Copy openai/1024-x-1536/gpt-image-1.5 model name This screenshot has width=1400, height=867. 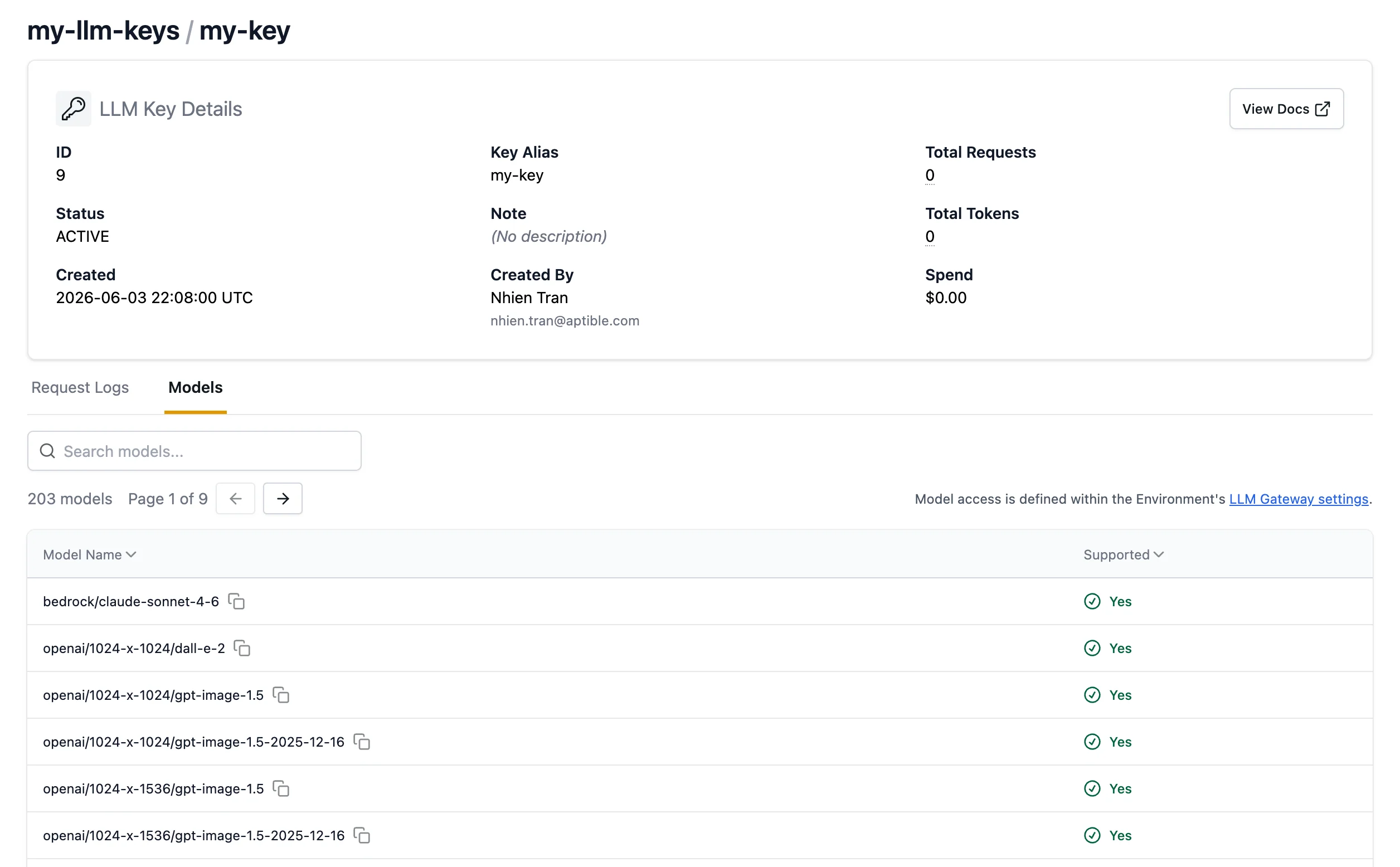pos(281,788)
